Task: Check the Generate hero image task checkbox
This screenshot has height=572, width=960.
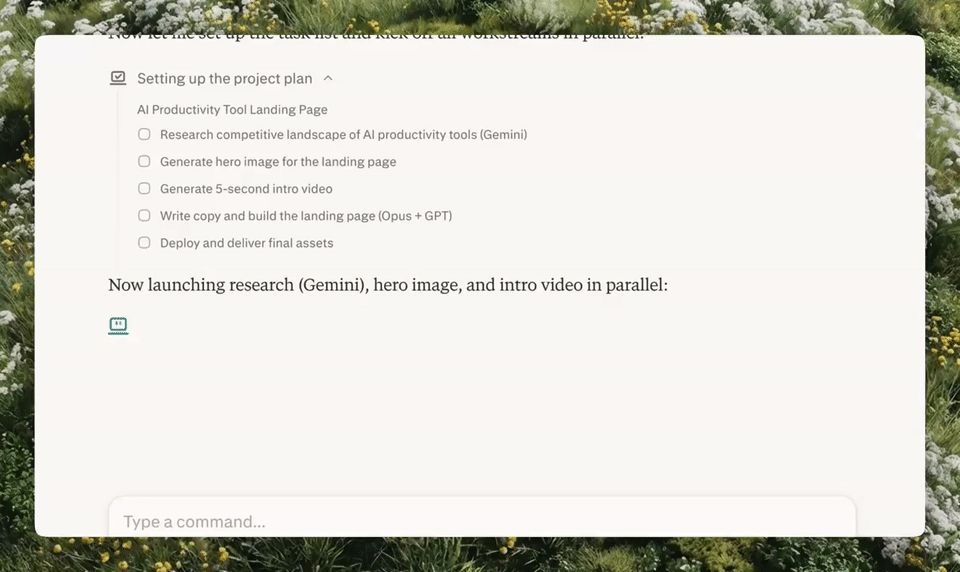Action: [x=144, y=161]
